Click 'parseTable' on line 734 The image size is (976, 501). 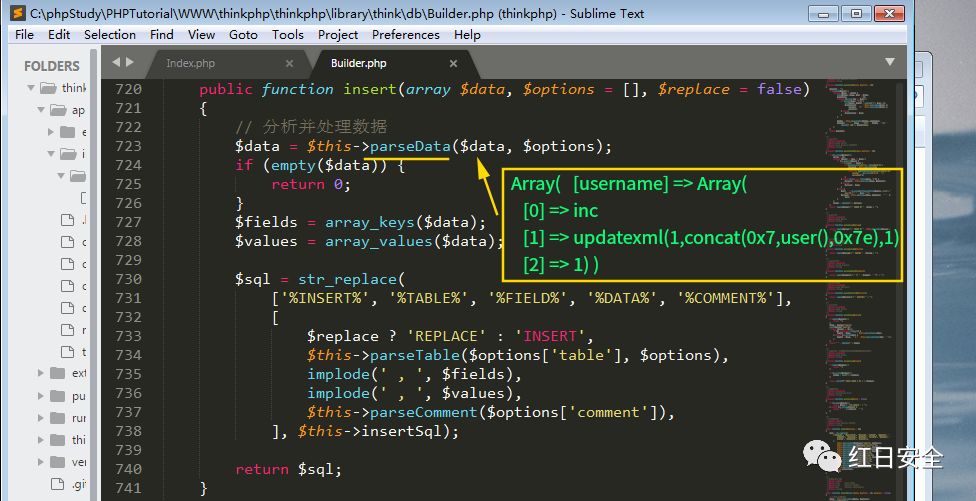coord(415,355)
